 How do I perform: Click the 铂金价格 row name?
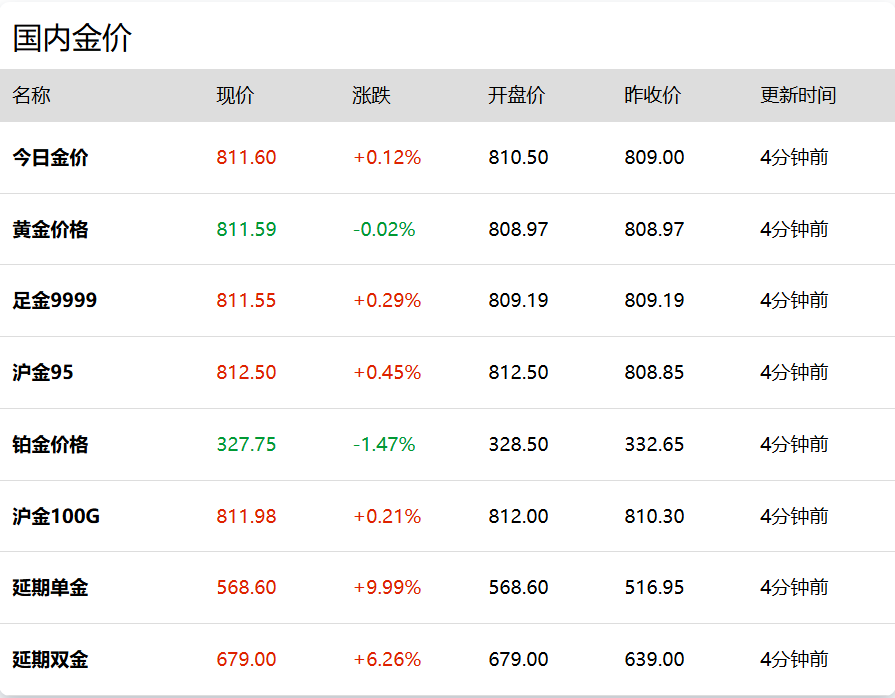point(50,444)
